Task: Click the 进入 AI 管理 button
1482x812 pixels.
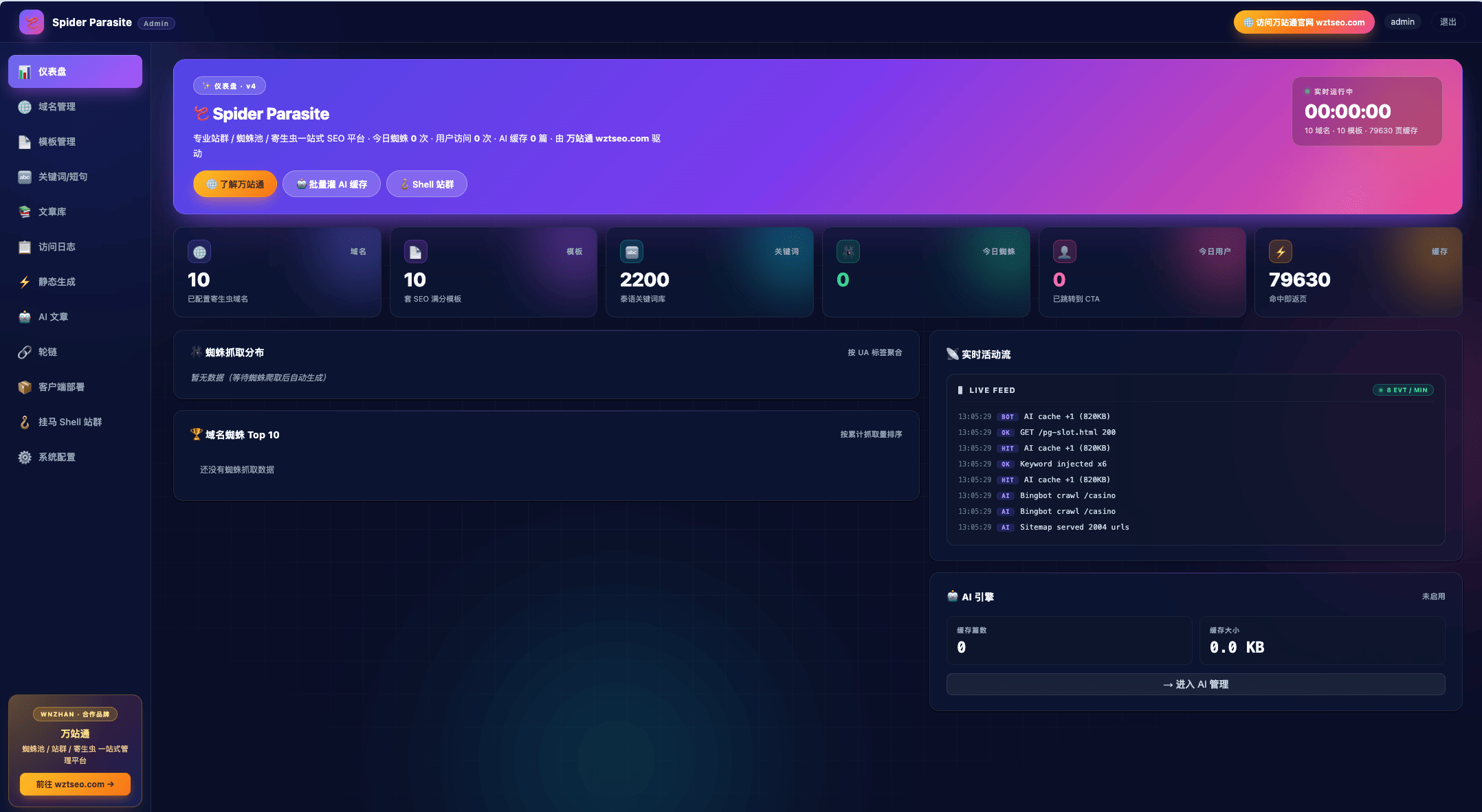Action: (1196, 684)
